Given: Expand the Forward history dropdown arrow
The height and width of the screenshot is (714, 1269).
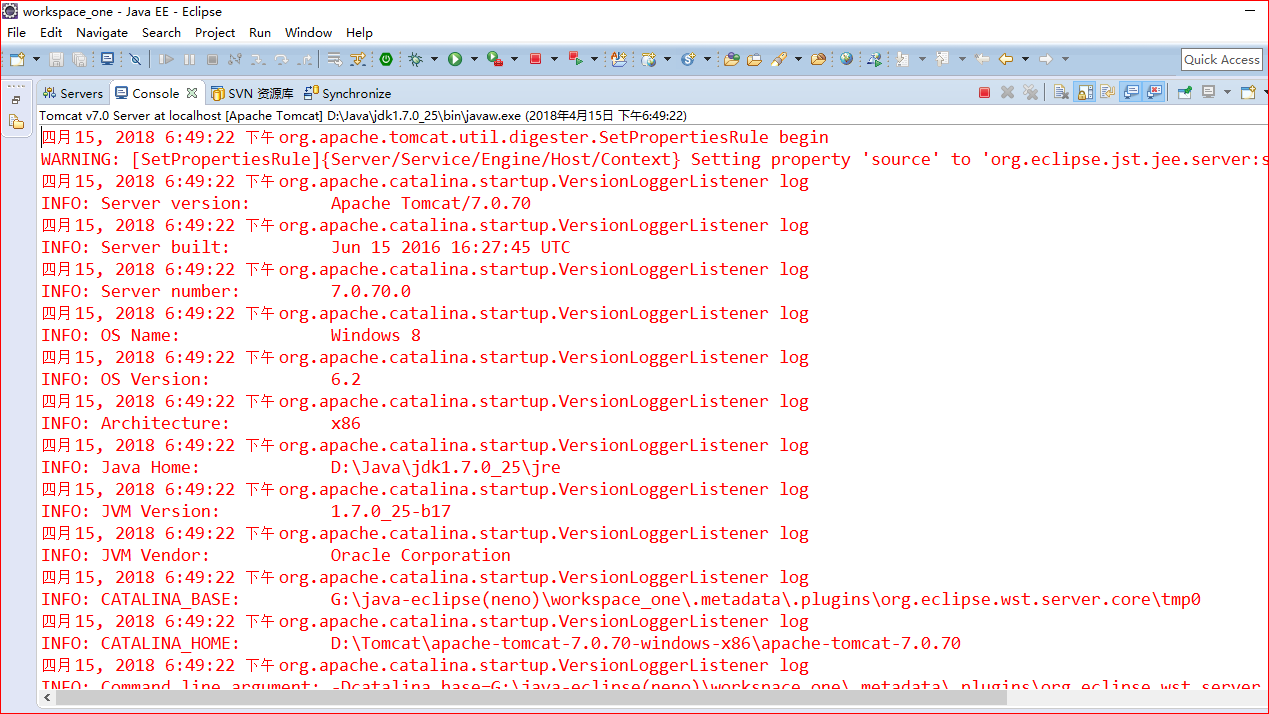Looking at the screenshot, I should [x=1065, y=59].
